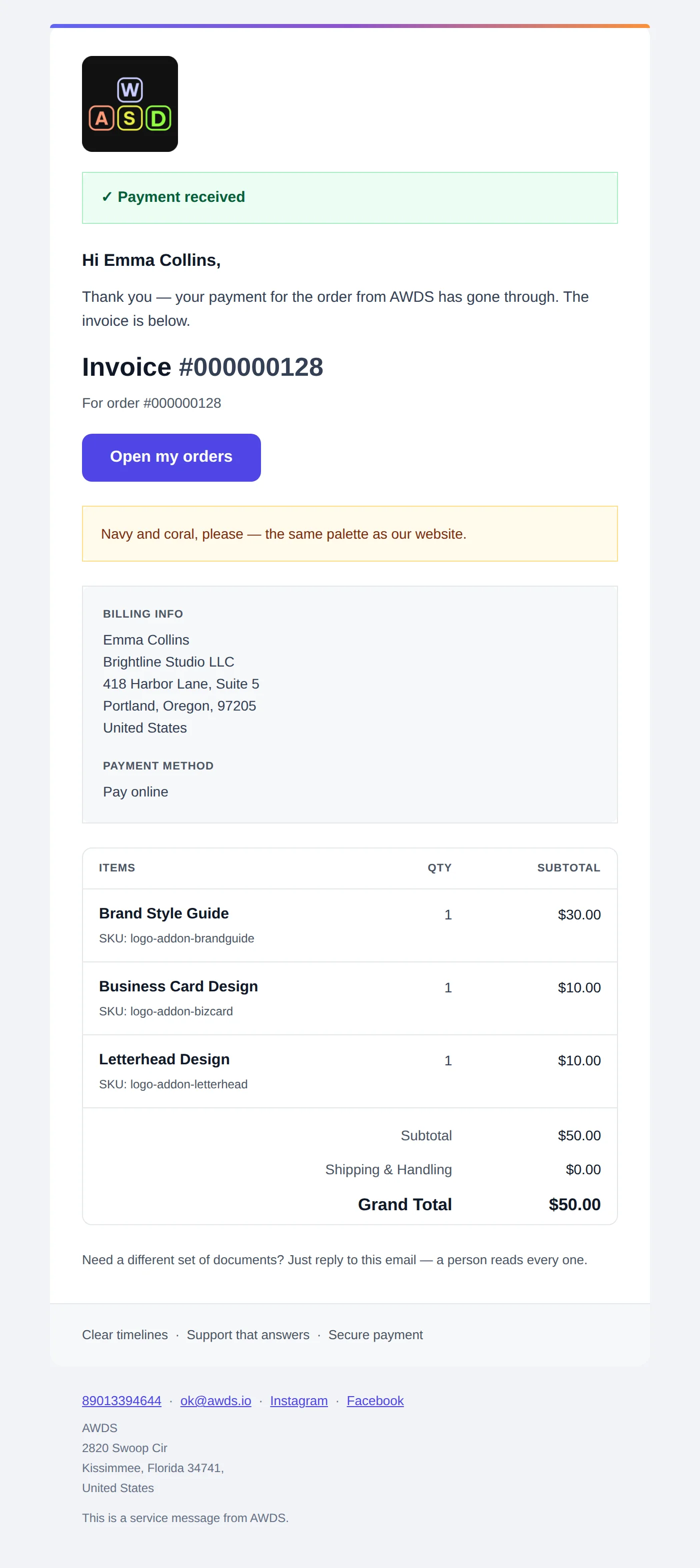The width and height of the screenshot is (700, 1568).
Task: Click 'For order #000000128' text
Action: pyautogui.click(x=151, y=403)
